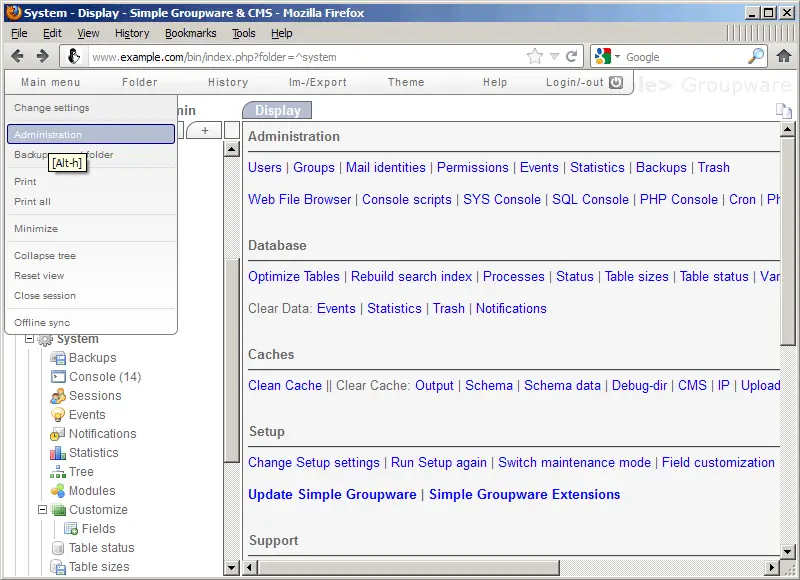Click Rebuild search index link
Viewport: 800px width, 580px height.
411,276
